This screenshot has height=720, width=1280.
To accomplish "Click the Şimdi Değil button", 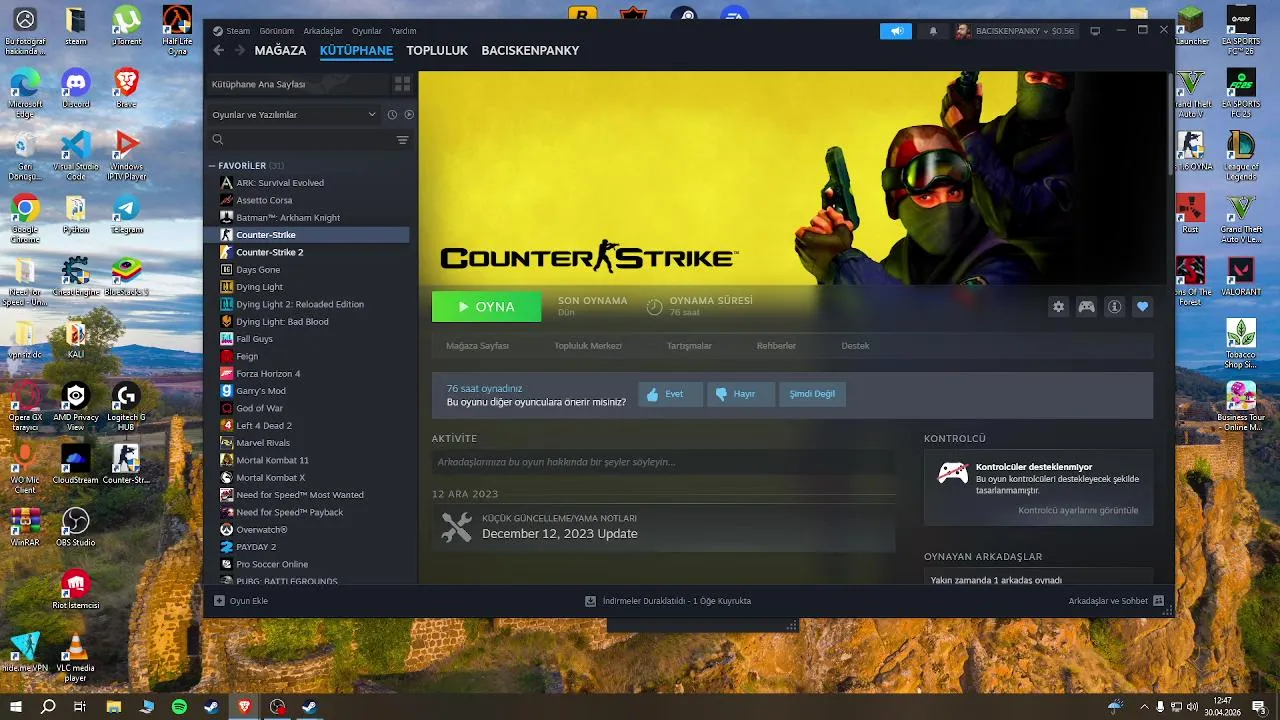I will tap(812, 394).
